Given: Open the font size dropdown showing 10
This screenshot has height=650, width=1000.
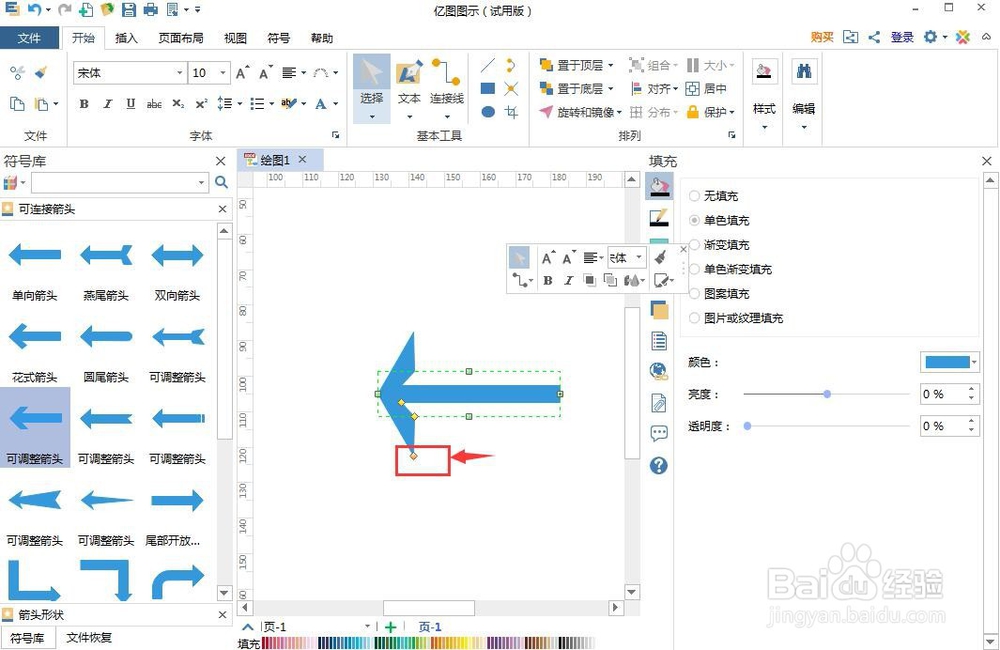Looking at the screenshot, I should tap(224, 73).
